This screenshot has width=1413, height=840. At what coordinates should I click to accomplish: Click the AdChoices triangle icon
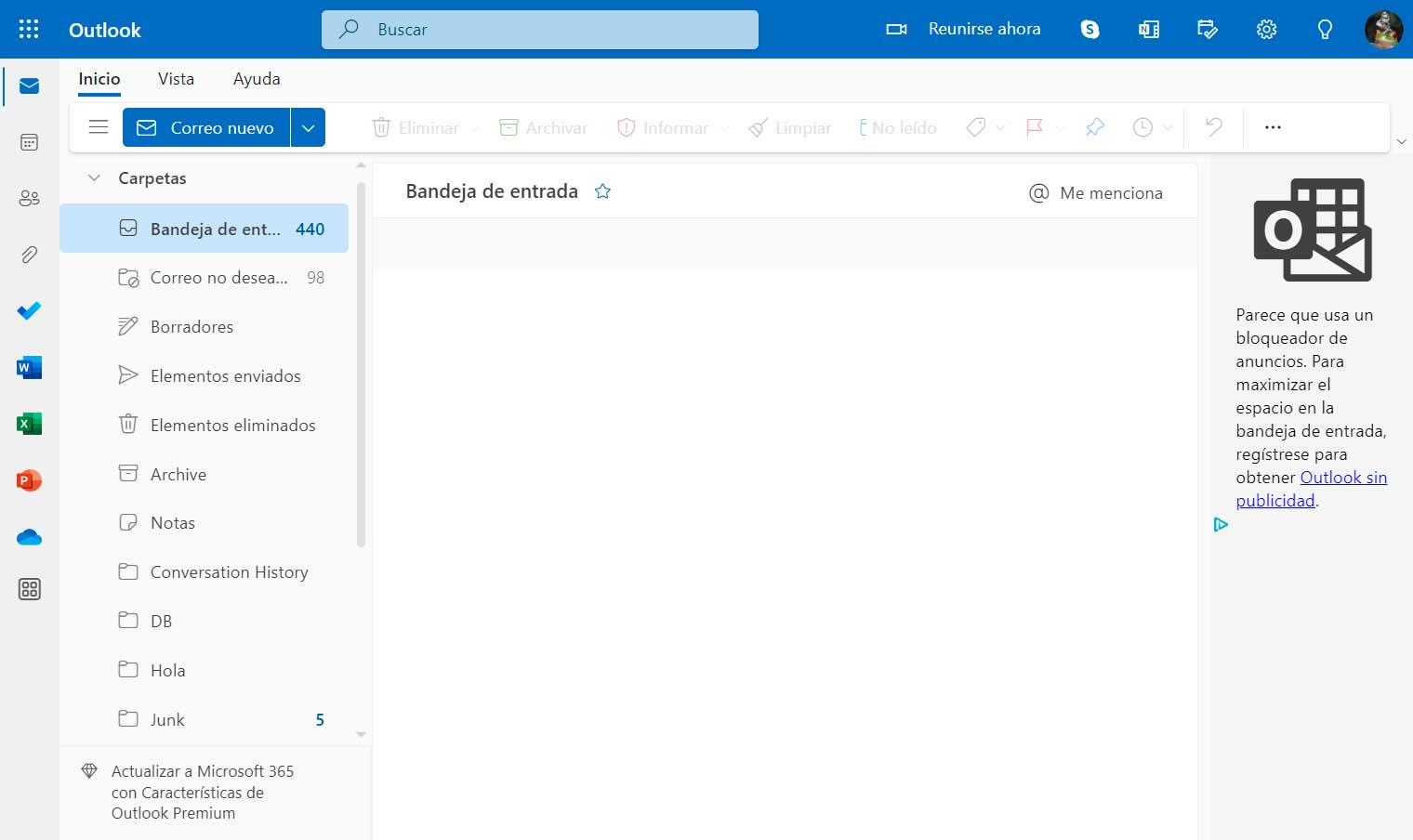[1221, 524]
